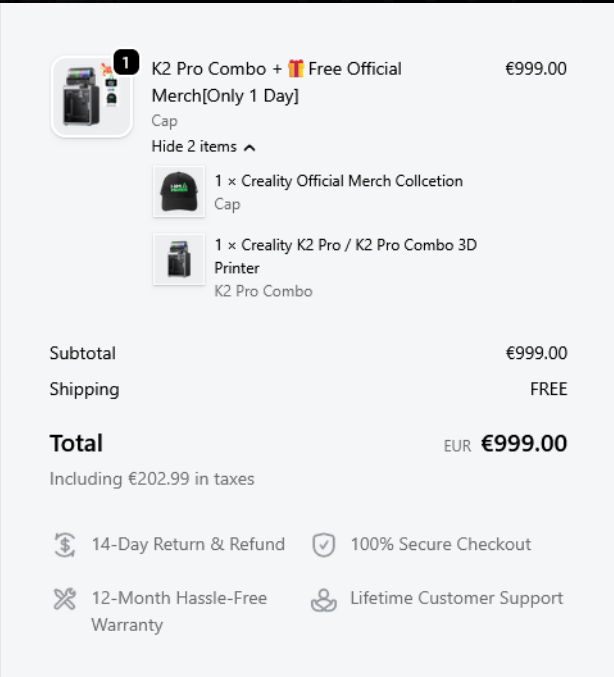614x677 pixels.
Task: Click Creality Official Merch Collcetion item text
Action: (338, 181)
